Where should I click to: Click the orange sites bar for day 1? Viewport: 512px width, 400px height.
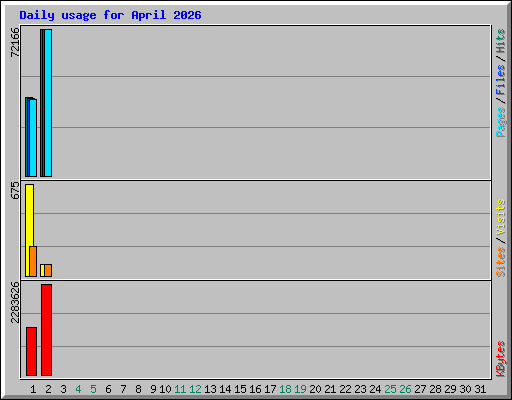tap(33, 262)
